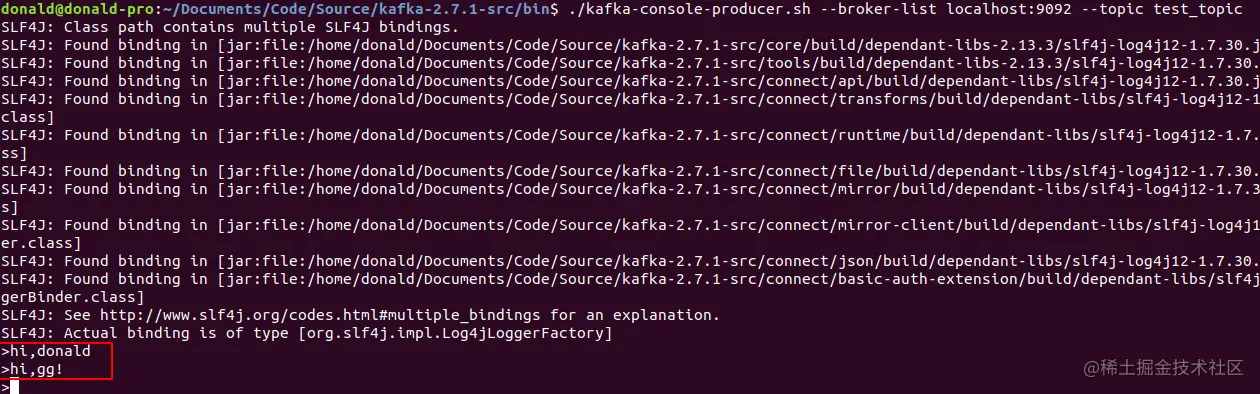The height and width of the screenshot is (394, 1260).
Task: Click the connect/json binding line
Action: (630, 261)
